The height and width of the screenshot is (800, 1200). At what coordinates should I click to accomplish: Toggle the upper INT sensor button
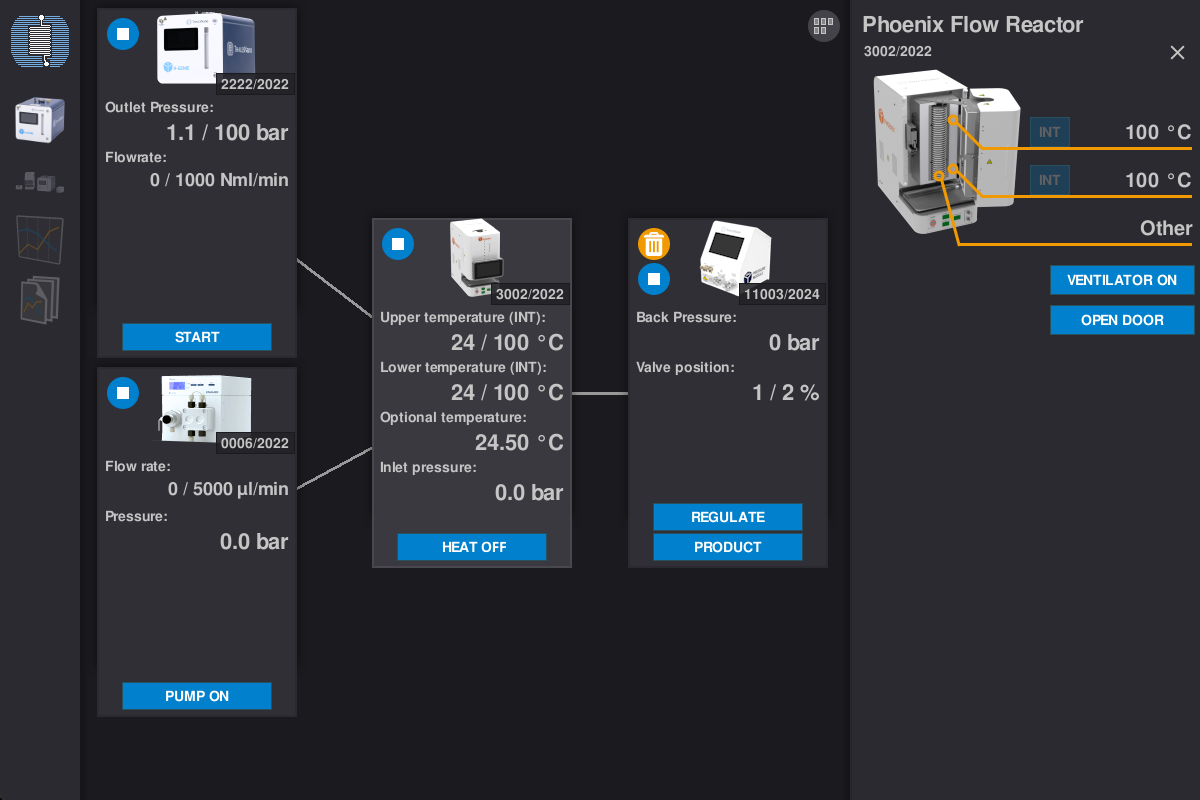pos(1049,132)
